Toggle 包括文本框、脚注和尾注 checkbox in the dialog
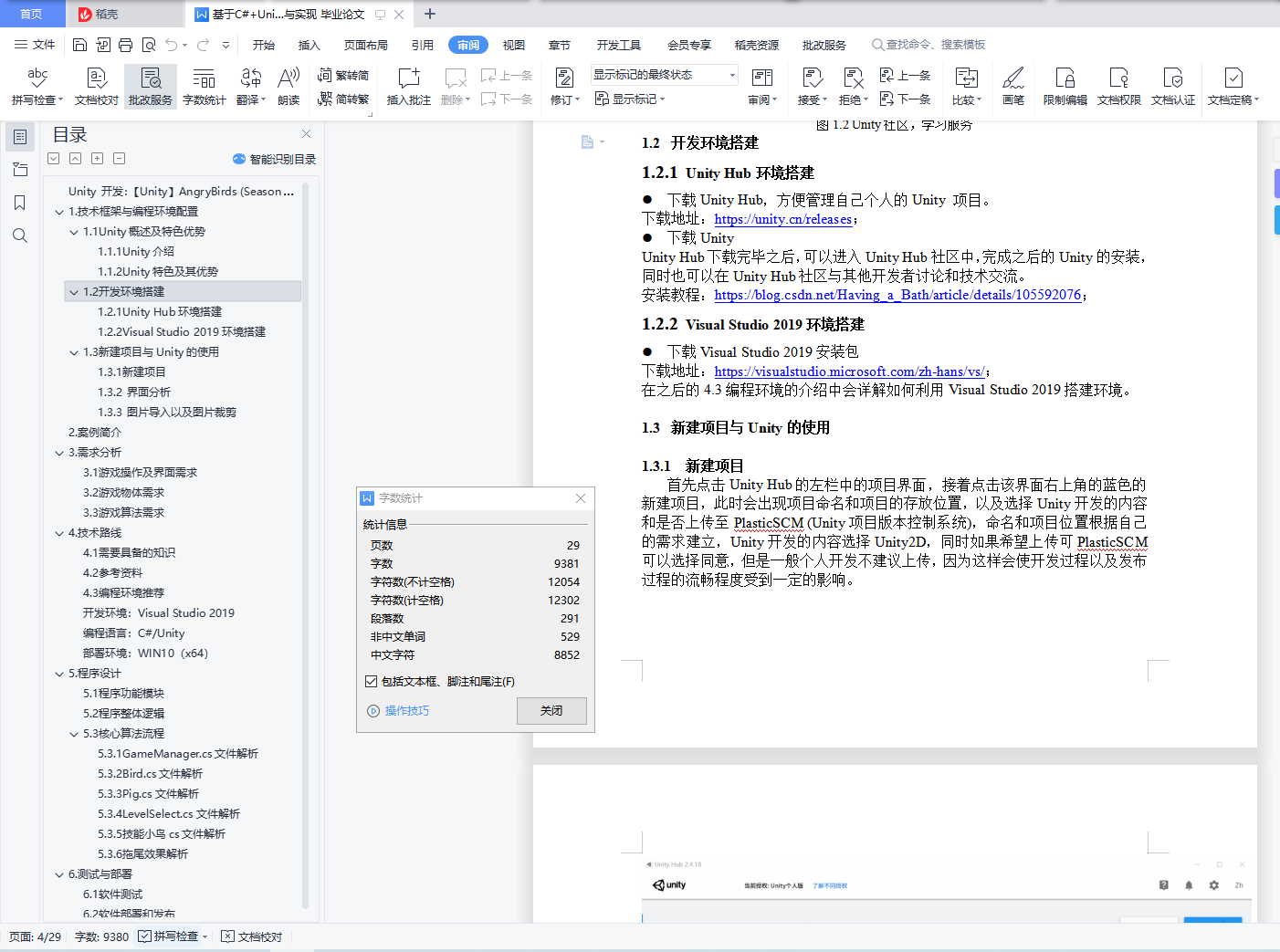This screenshot has height=952, width=1280. (x=372, y=682)
